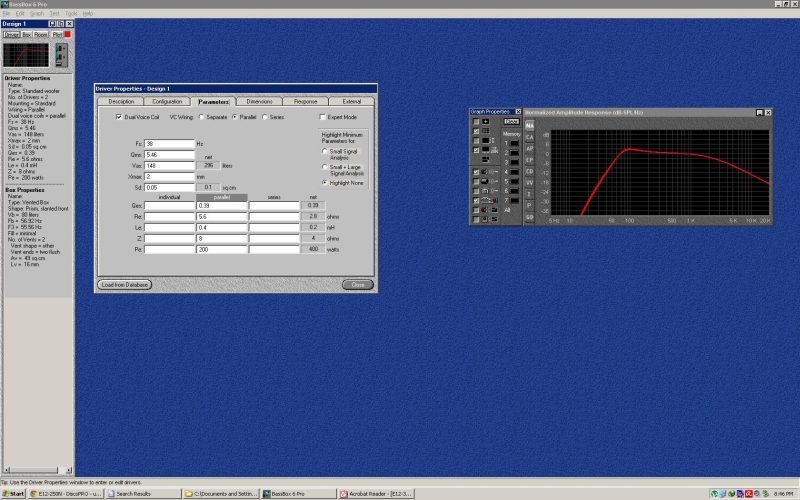Viewport: 800px width, 500px height.
Task: Open the P phase graph
Action: 530,206
